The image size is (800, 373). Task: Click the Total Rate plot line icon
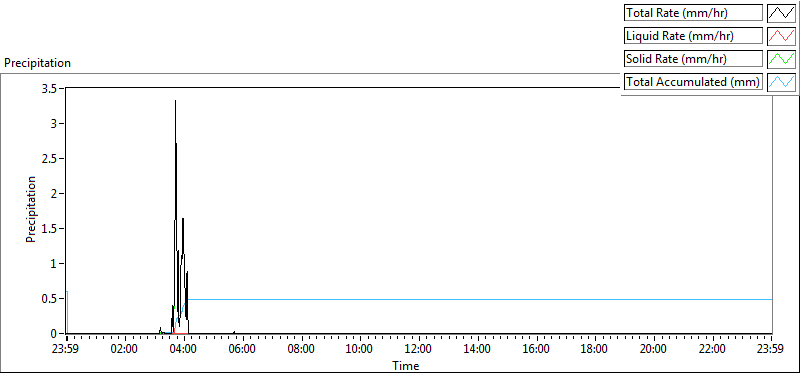782,13
